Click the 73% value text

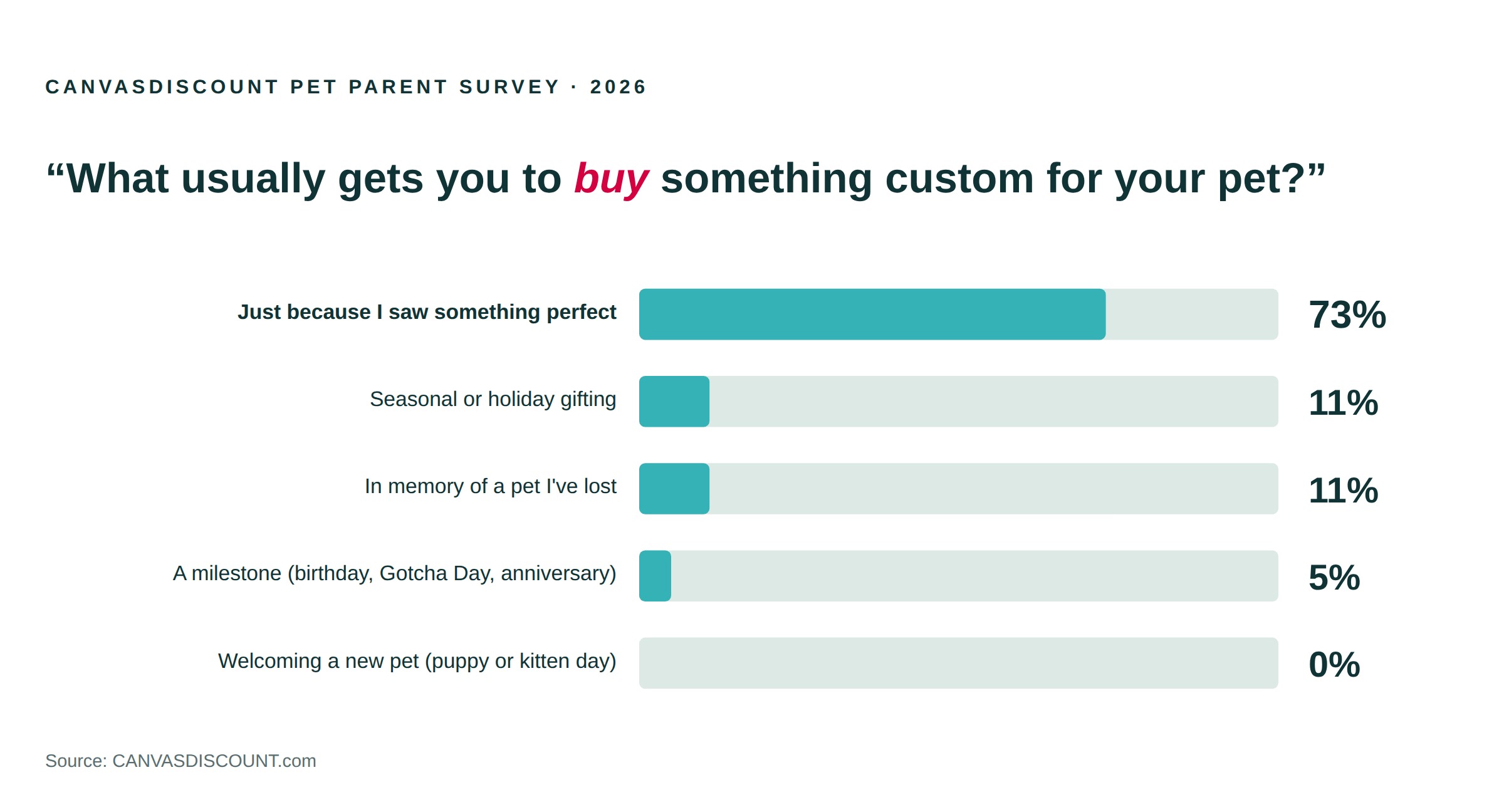[1347, 315]
